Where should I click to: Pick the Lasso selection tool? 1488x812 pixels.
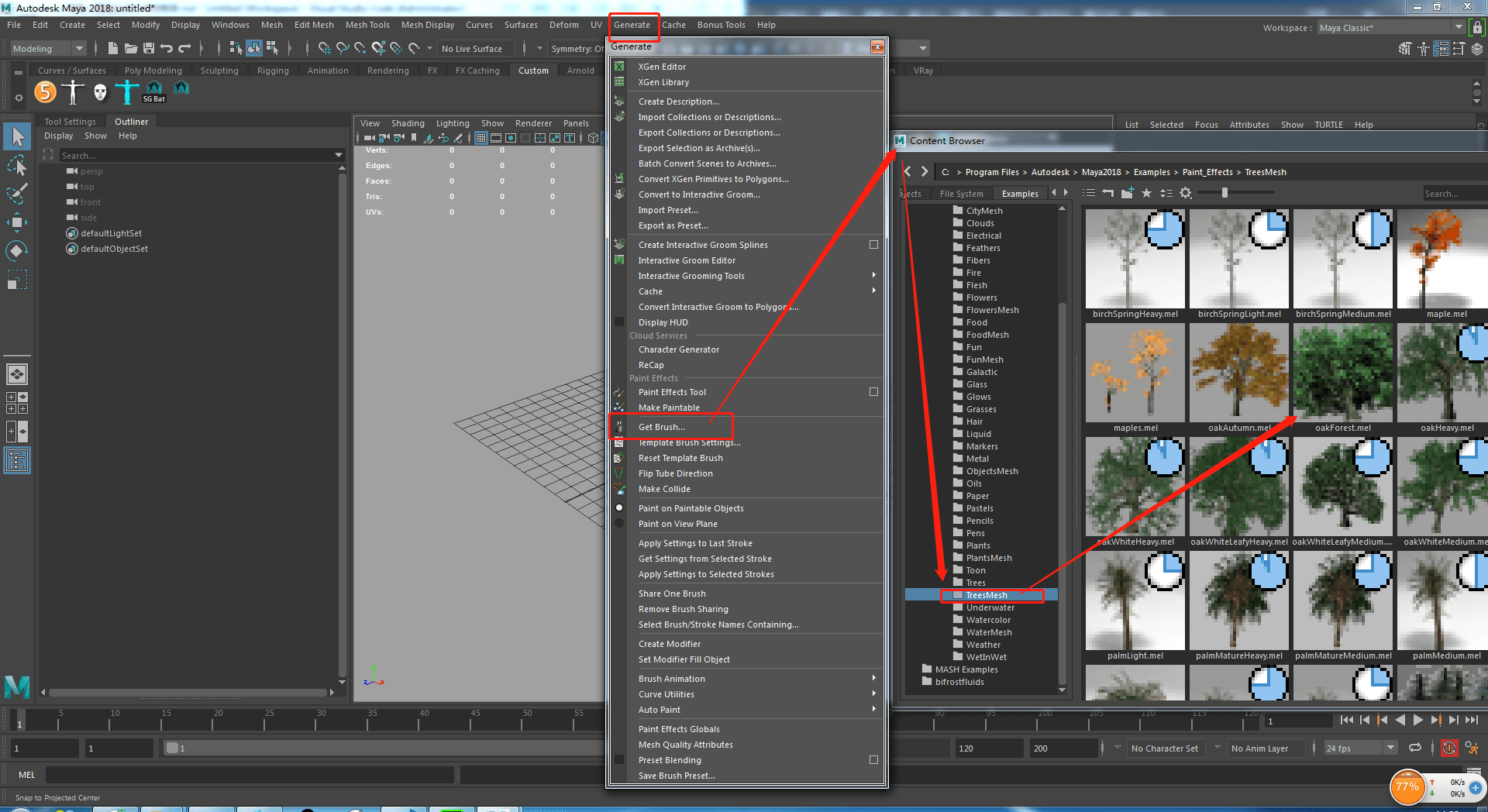pyautogui.click(x=17, y=166)
